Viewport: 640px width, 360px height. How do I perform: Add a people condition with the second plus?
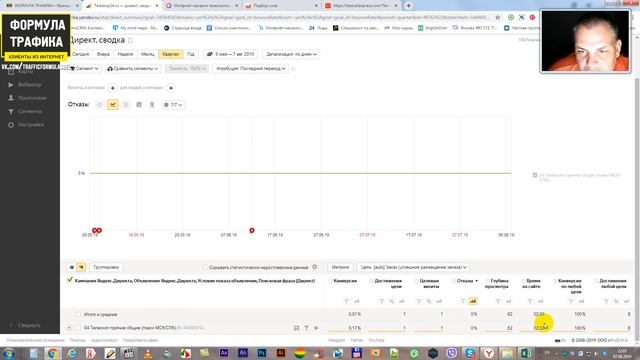(x=171, y=88)
